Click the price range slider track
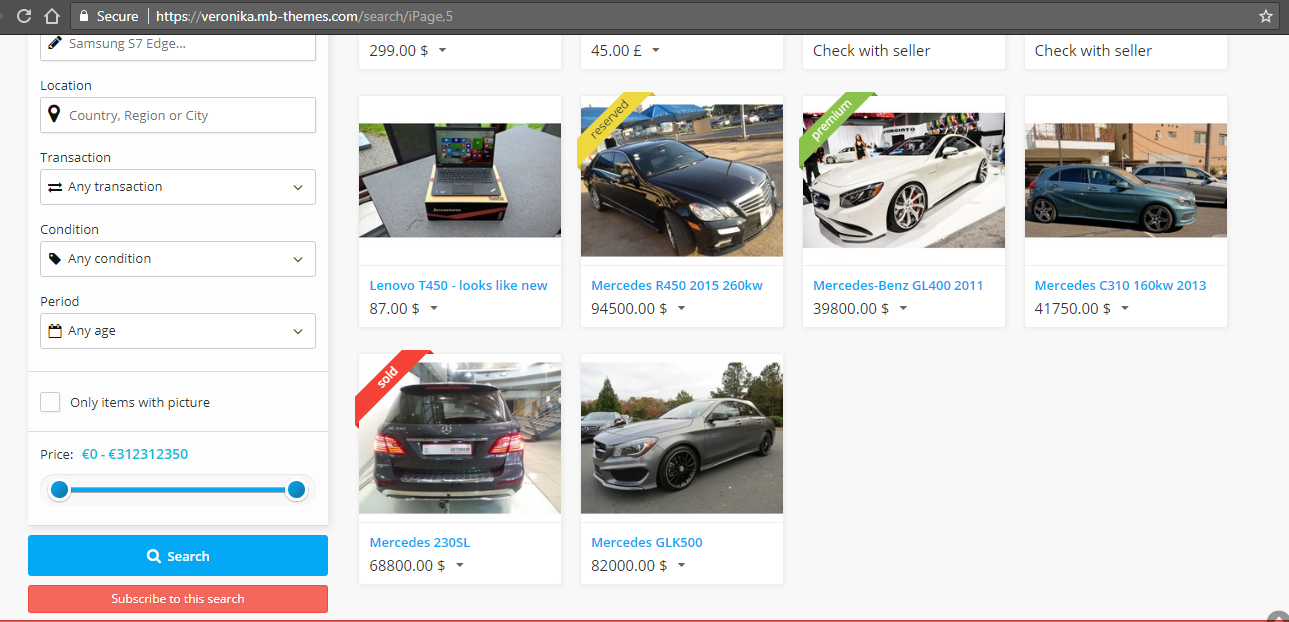The width and height of the screenshot is (1289, 622). [x=178, y=490]
